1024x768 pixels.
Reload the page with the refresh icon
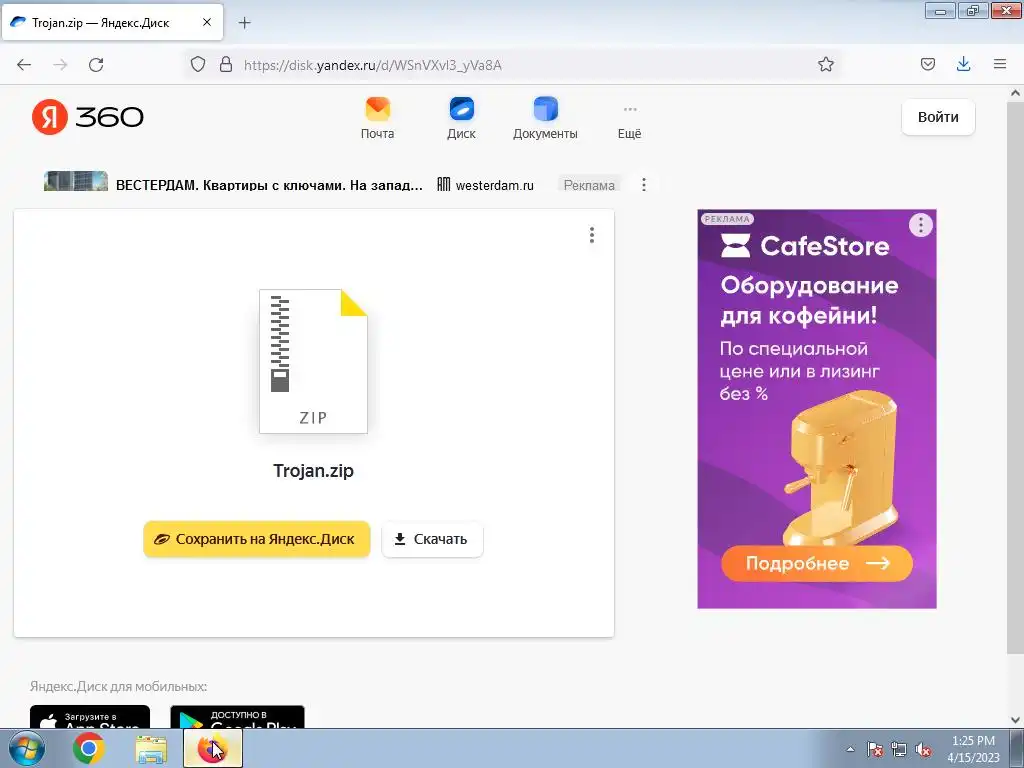click(x=96, y=65)
